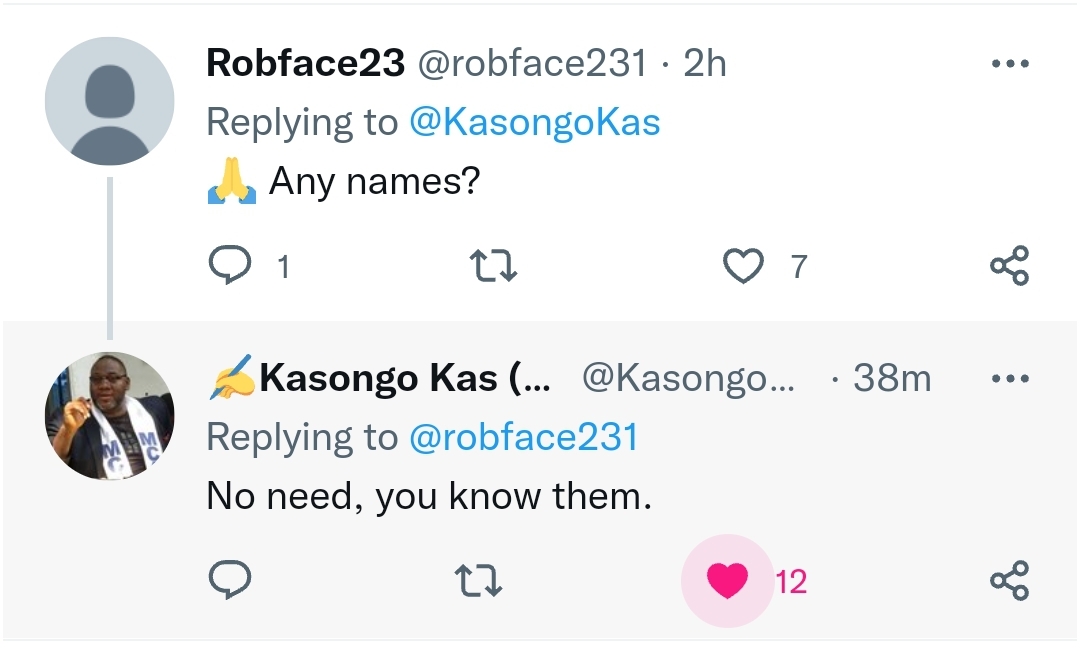This screenshot has height=664, width=1080.
Task: Share Kasongo Kas's reply
Action: 1009,580
